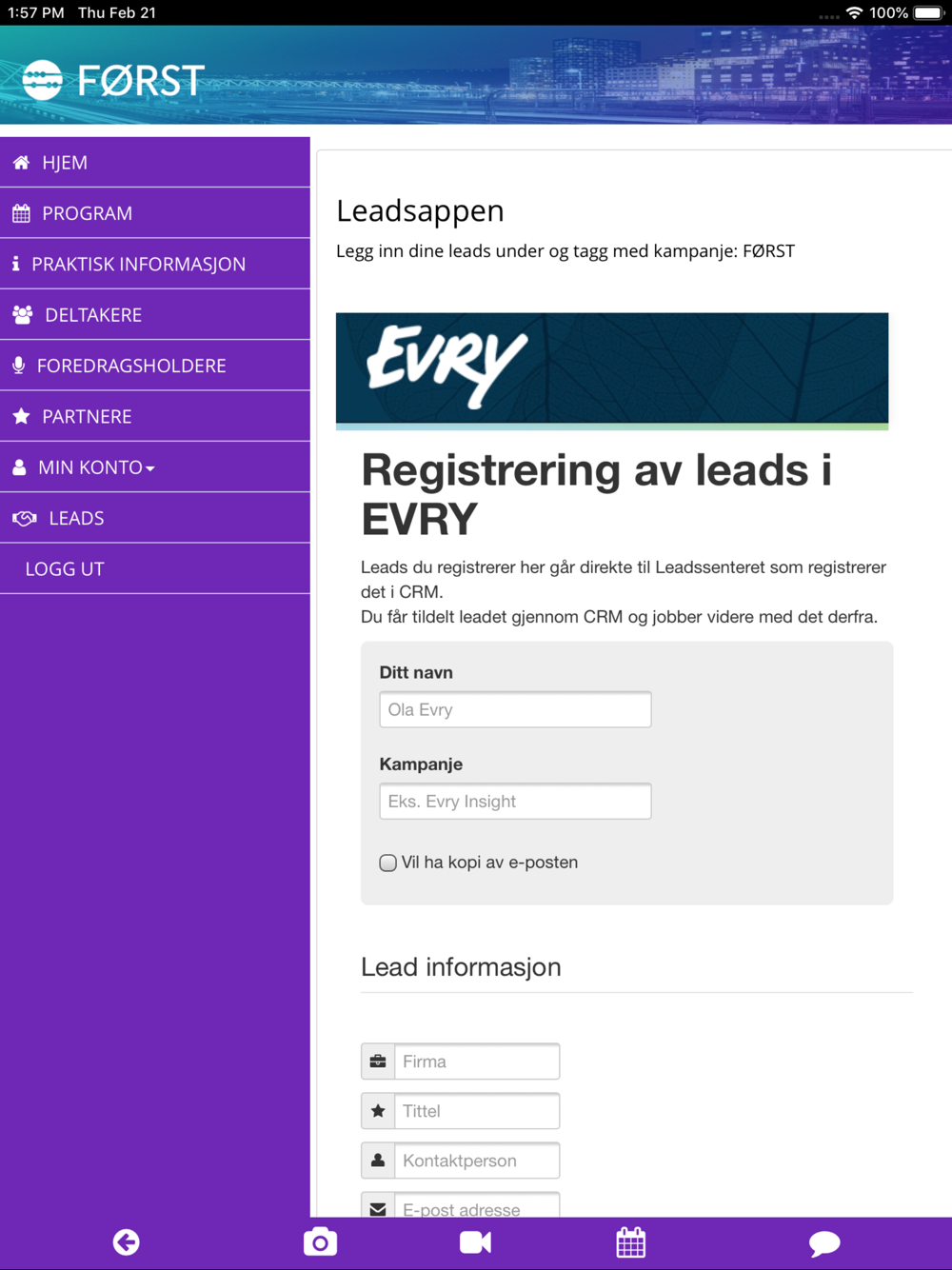Viewport: 952px width, 1270px height.
Task: Tap the video camera icon
Action: [x=475, y=1242]
